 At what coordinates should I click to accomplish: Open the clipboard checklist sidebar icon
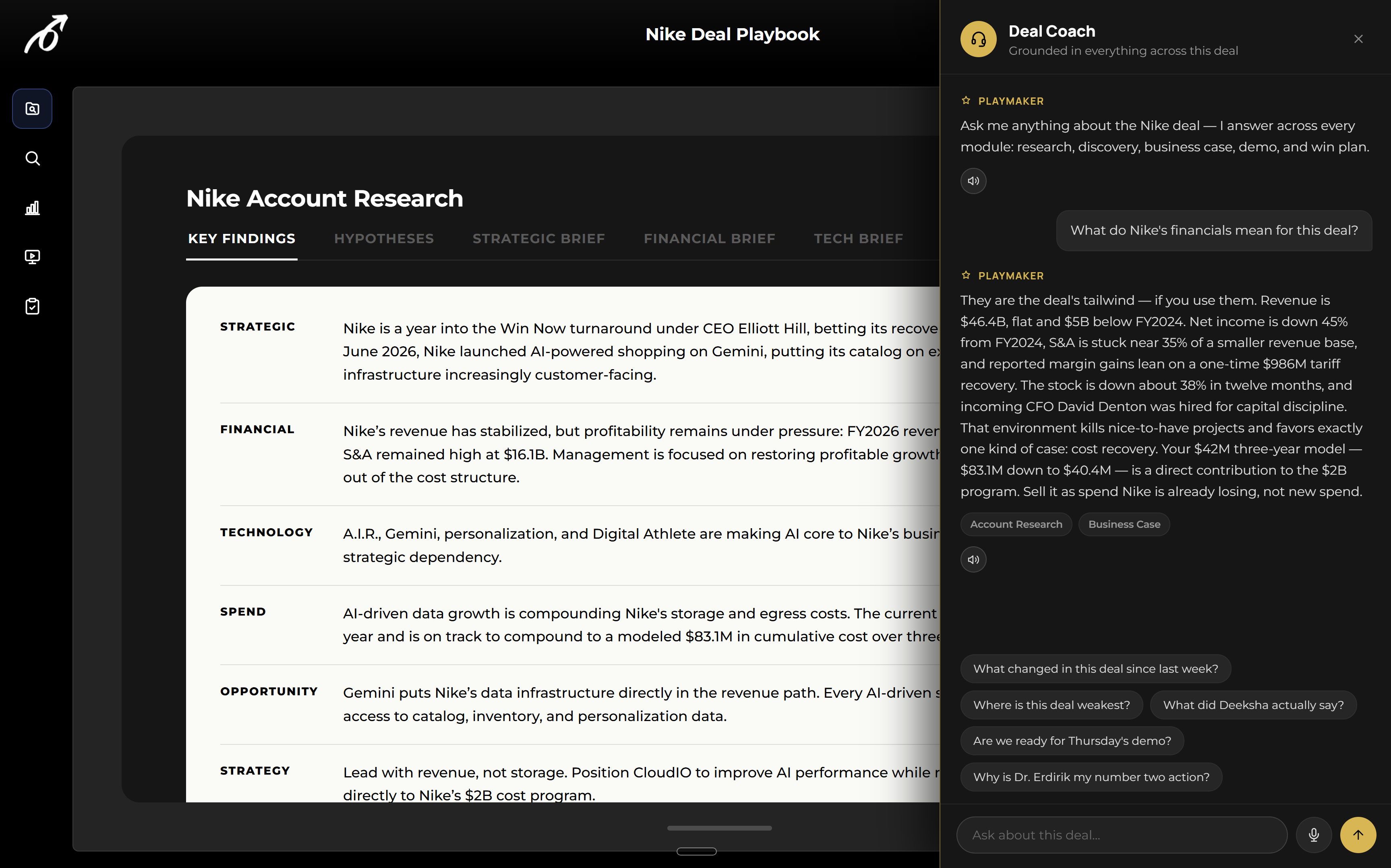click(x=32, y=306)
